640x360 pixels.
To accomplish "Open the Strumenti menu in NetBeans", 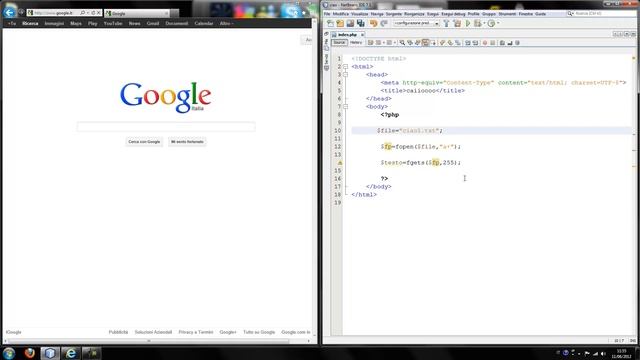I will click(507, 14).
